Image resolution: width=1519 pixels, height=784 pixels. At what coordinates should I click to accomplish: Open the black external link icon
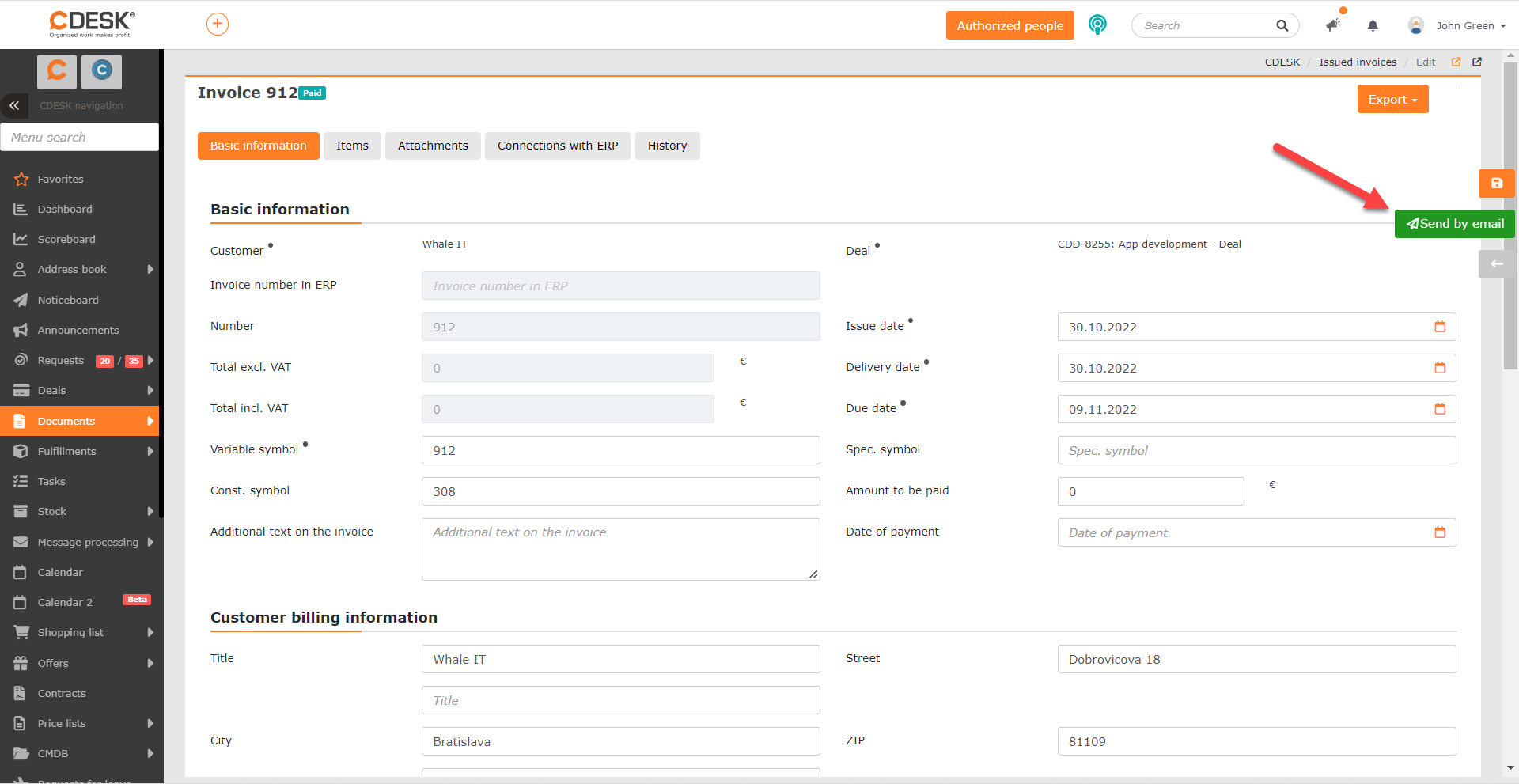[1477, 62]
